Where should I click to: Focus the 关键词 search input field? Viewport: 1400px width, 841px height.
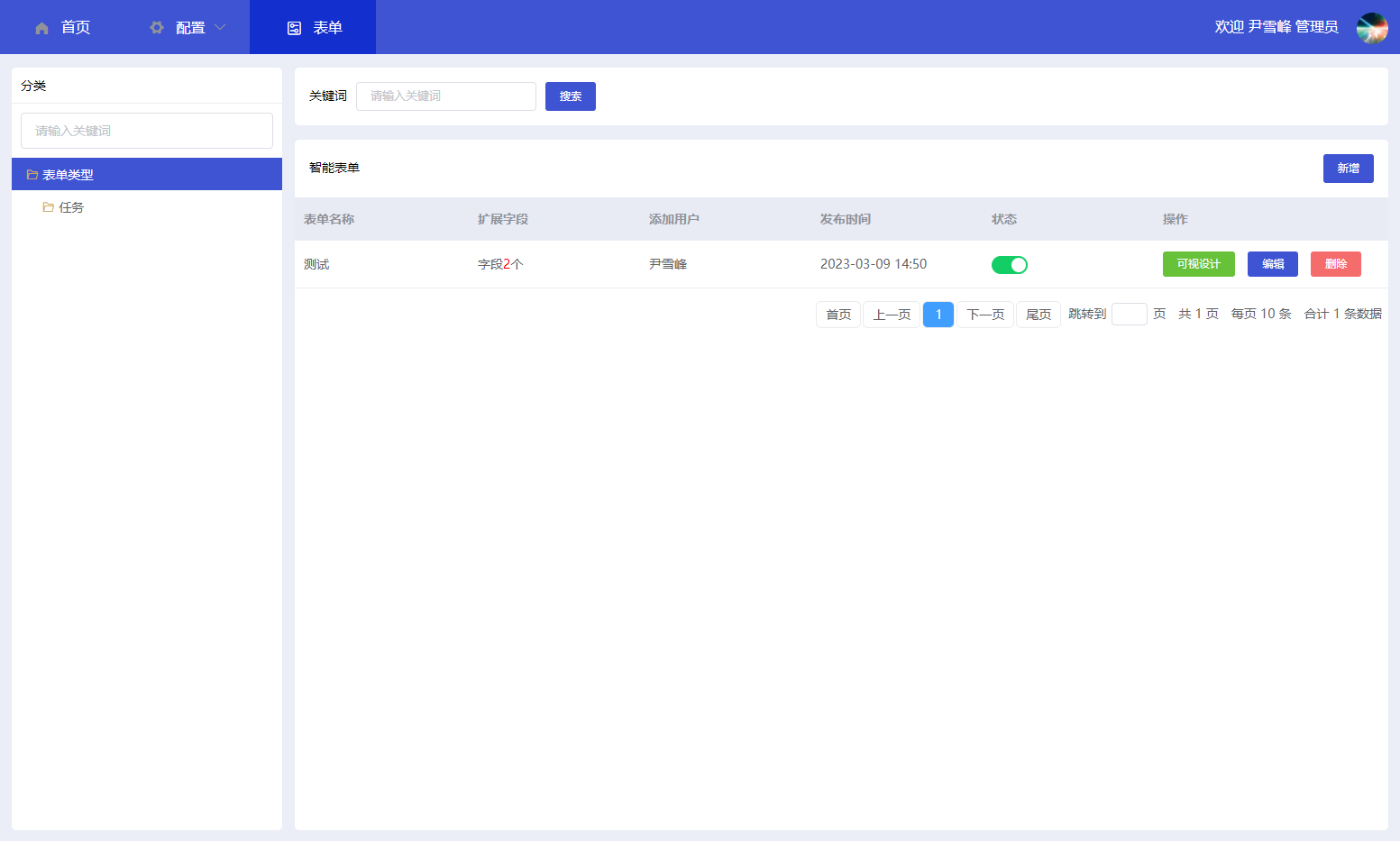445,96
